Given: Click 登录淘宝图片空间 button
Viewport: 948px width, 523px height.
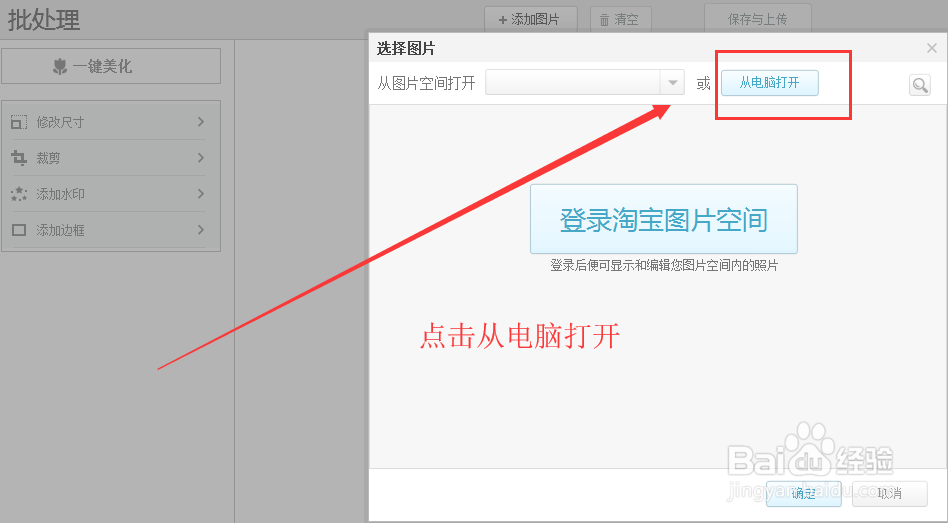Looking at the screenshot, I should [664, 219].
